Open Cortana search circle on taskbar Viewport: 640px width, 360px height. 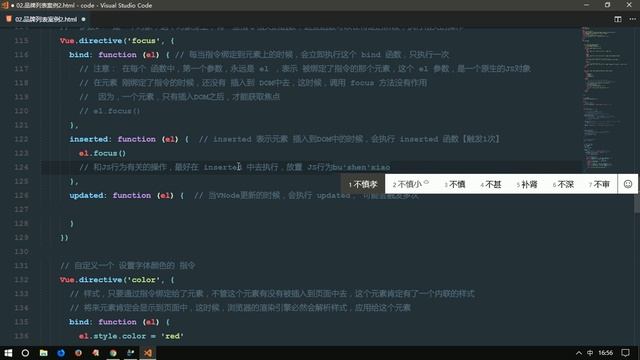point(25,353)
